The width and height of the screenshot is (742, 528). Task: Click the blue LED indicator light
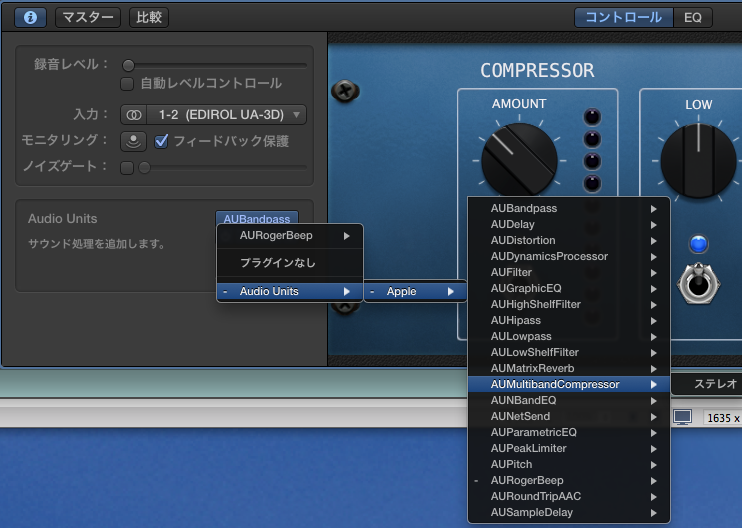(698, 244)
